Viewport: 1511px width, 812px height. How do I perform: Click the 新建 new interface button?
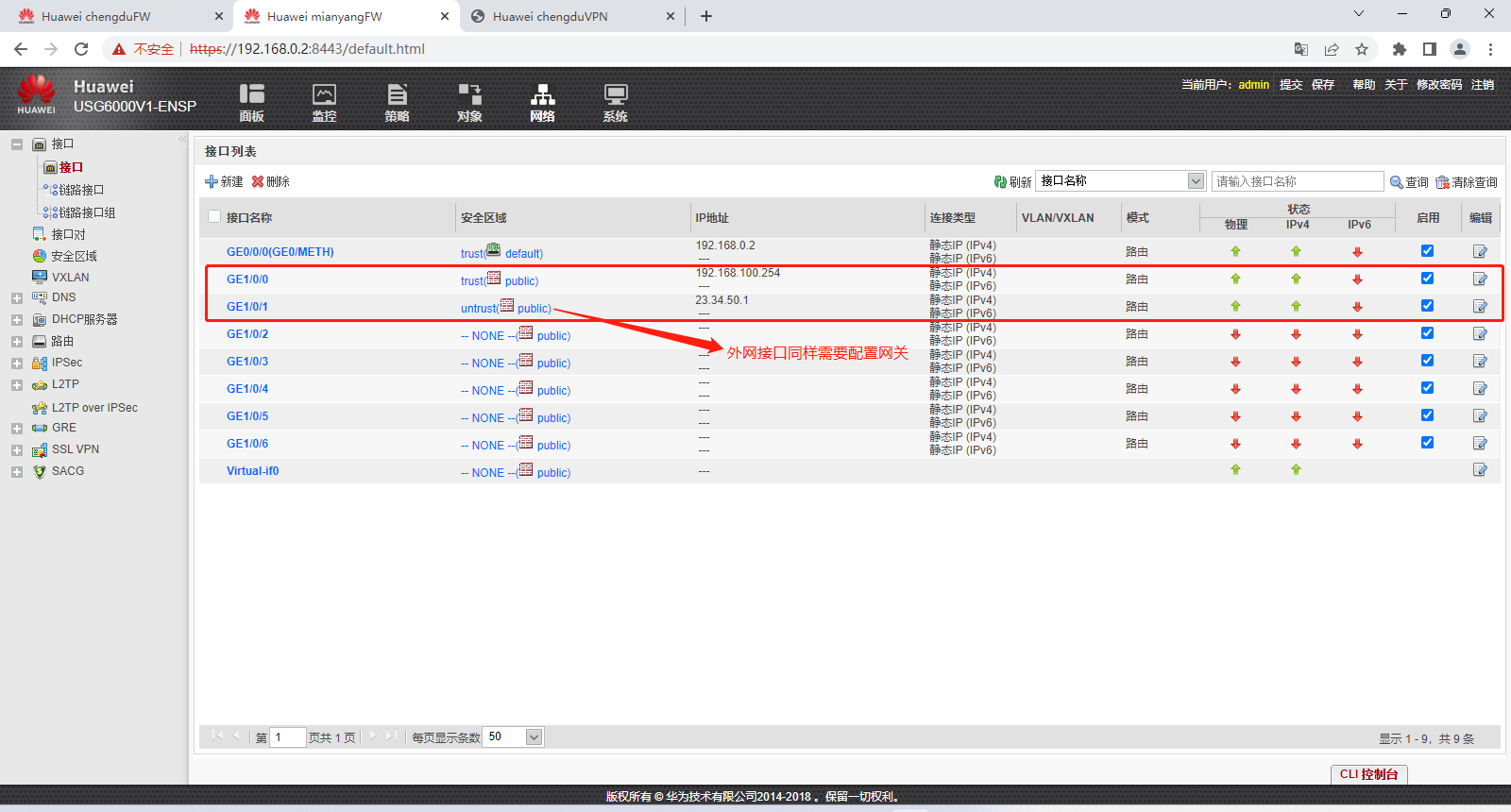[224, 181]
